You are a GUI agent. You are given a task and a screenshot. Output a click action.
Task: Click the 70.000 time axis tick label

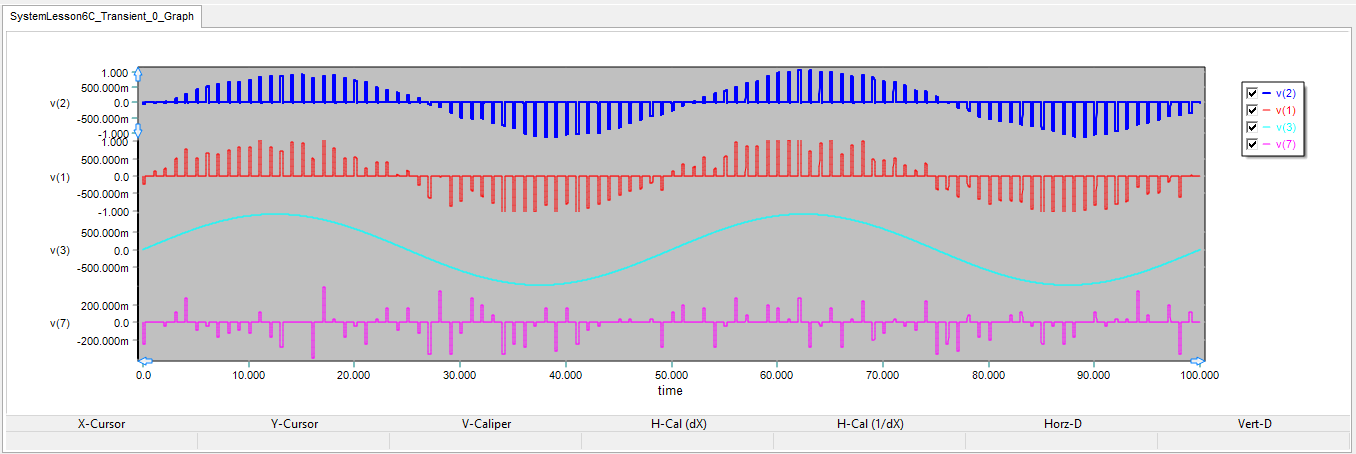tap(883, 376)
